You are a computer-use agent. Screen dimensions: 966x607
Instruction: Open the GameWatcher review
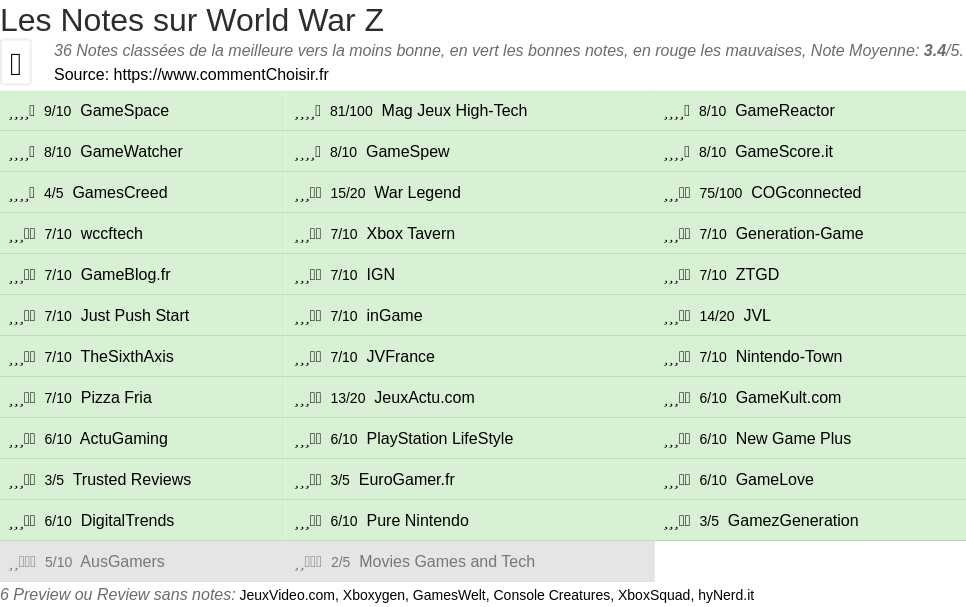[131, 152]
